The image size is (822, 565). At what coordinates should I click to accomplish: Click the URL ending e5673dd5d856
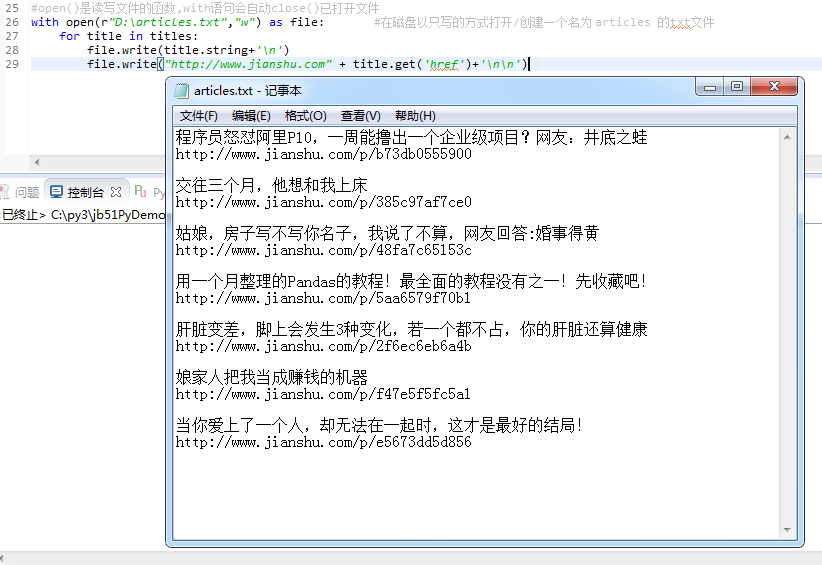pyautogui.click(x=323, y=442)
